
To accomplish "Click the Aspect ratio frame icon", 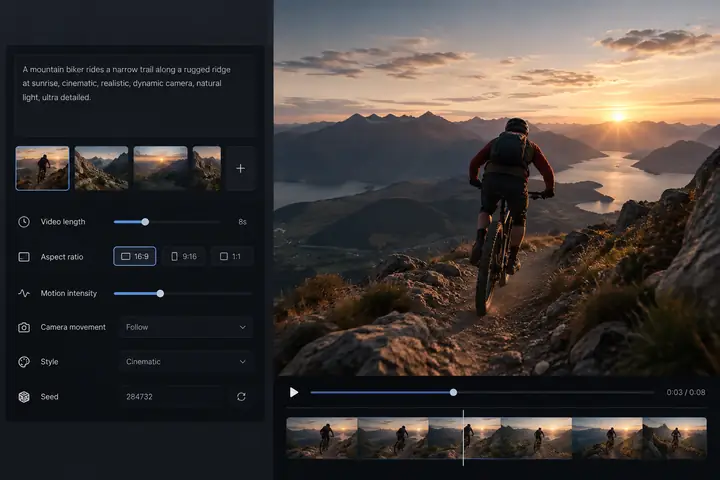I will tap(24, 257).
